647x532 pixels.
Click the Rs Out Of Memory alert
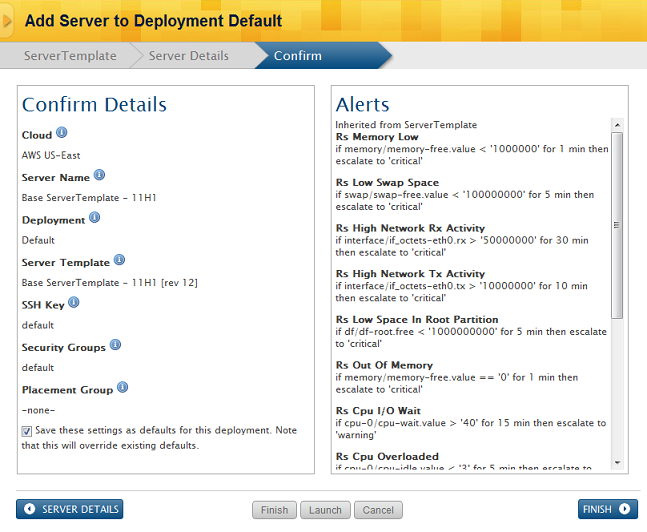pos(384,365)
